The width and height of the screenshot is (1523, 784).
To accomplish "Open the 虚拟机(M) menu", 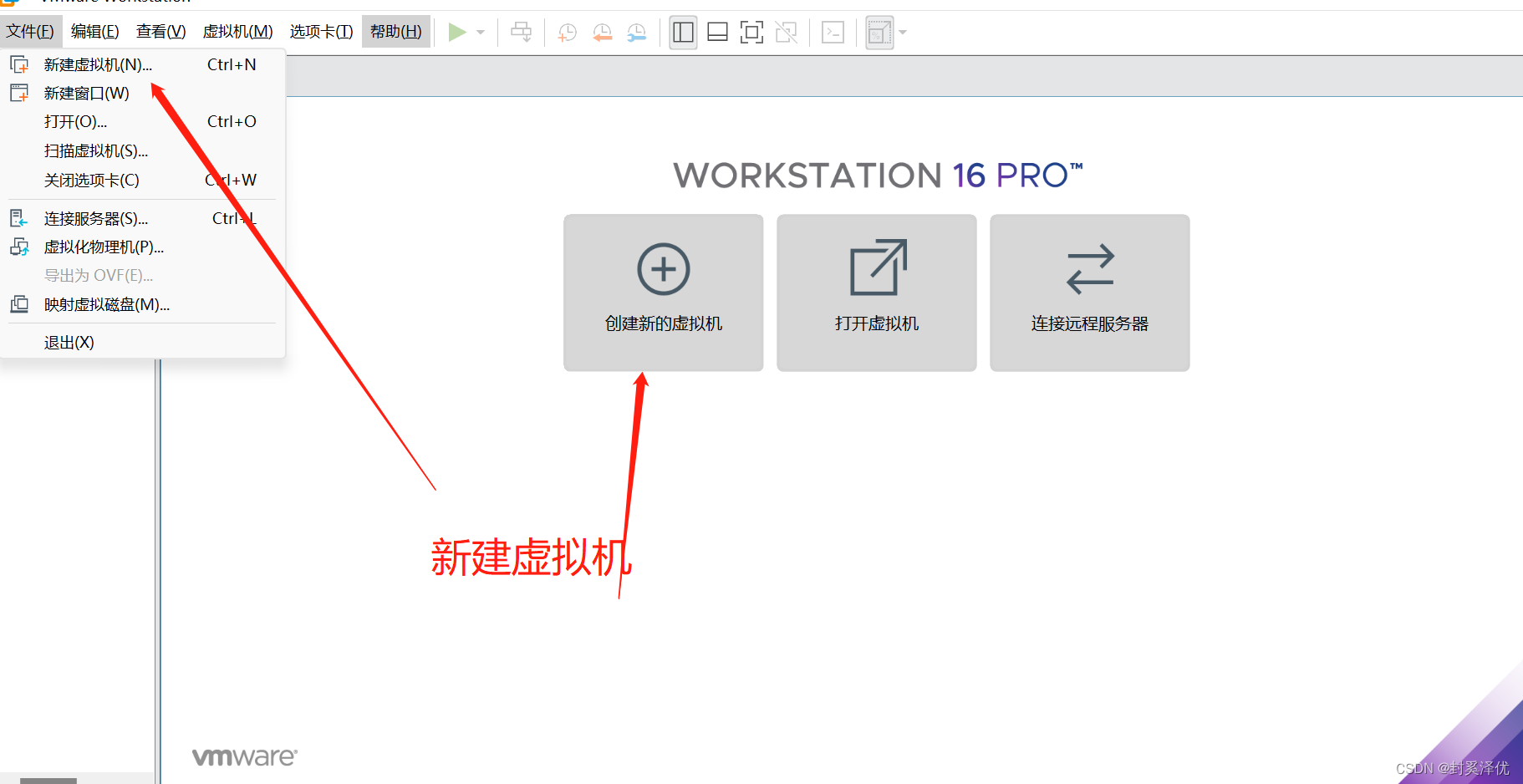I will 237,32.
